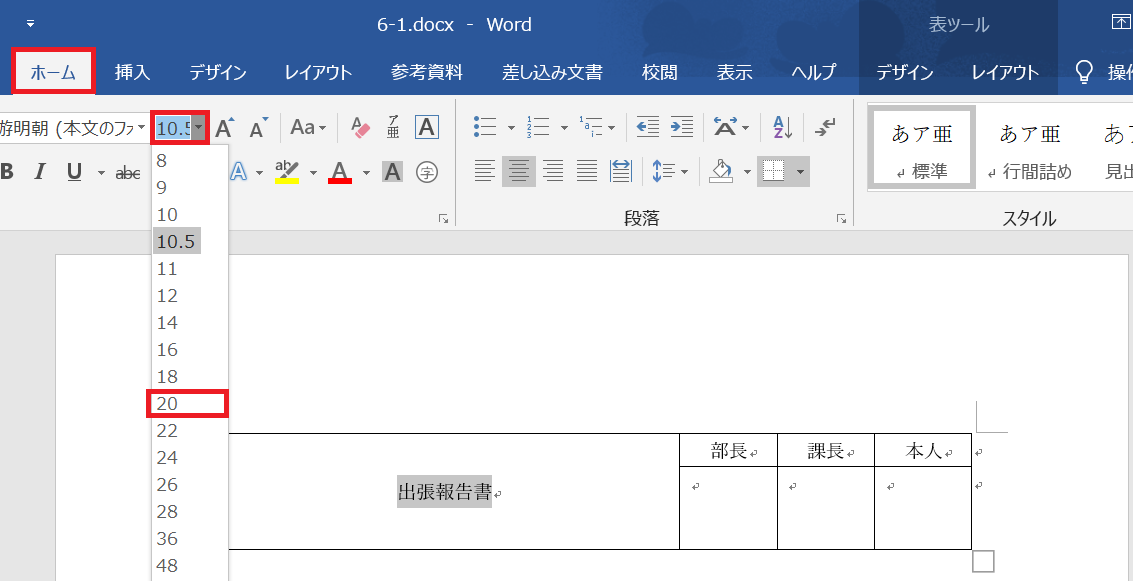Click the Increase Font Size icon
Viewport: 1133px width, 581px height.
(x=225, y=128)
